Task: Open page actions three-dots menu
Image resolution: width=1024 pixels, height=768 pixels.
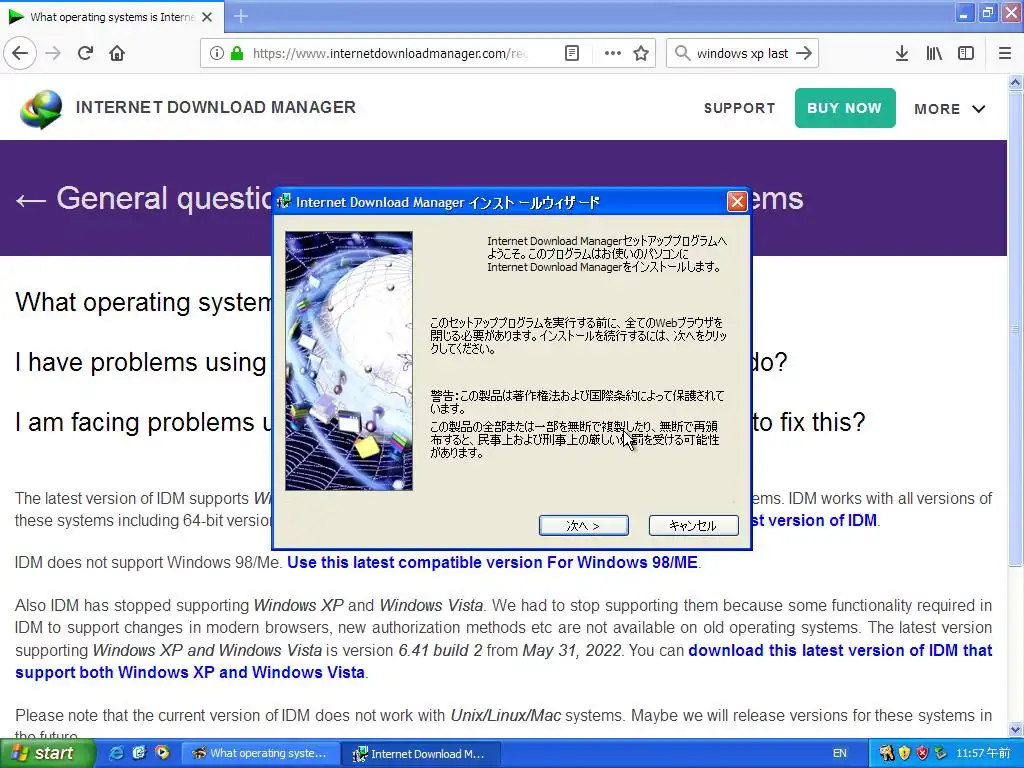Action: click(613, 53)
